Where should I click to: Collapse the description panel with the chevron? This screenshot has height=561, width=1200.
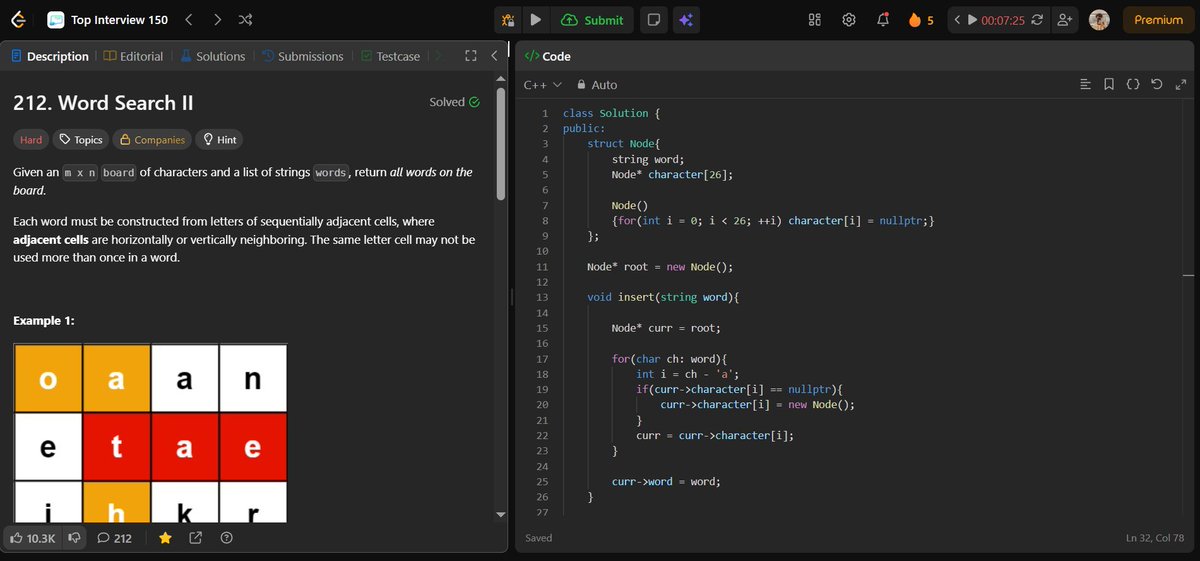(x=494, y=56)
